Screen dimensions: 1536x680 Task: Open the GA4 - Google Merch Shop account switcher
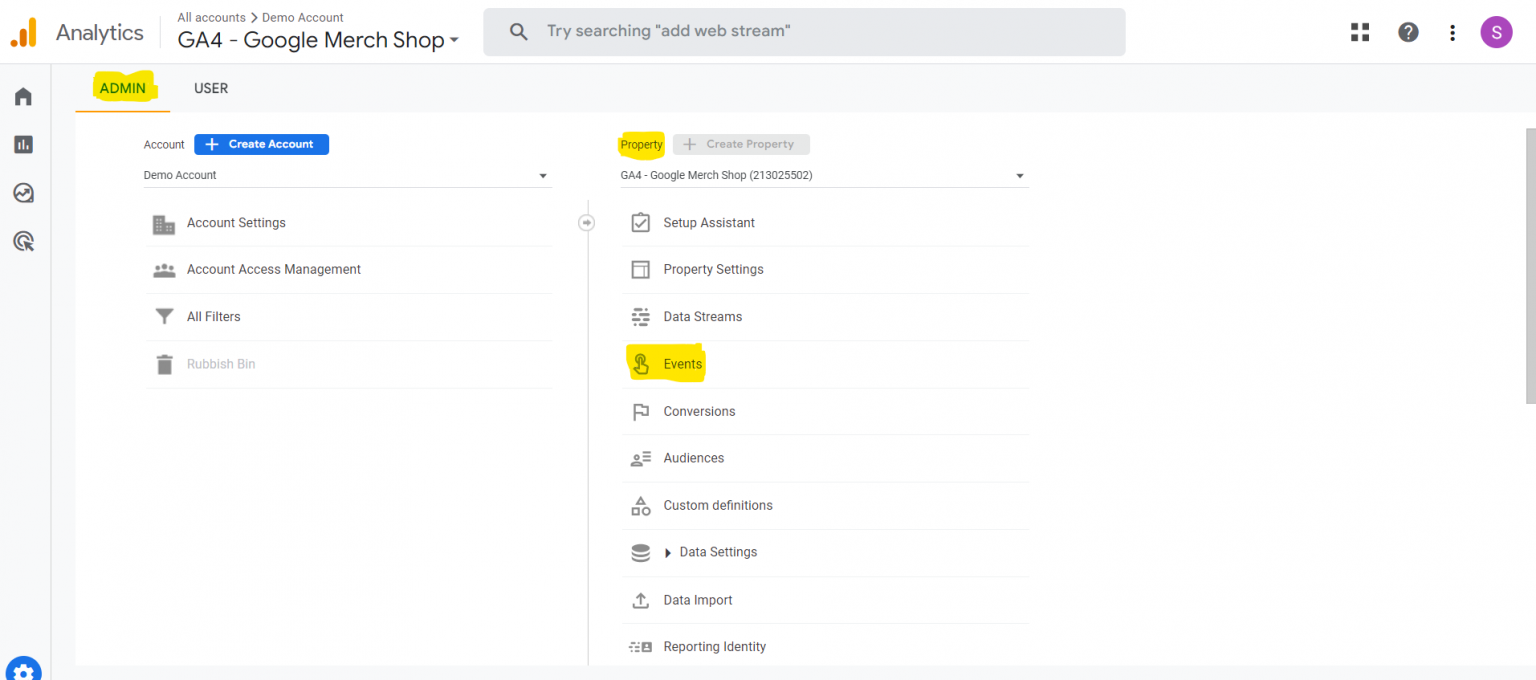(x=318, y=40)
